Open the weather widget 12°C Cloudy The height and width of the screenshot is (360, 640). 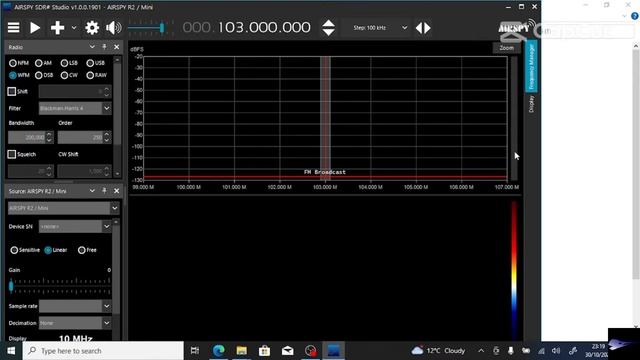coord(438,351)
